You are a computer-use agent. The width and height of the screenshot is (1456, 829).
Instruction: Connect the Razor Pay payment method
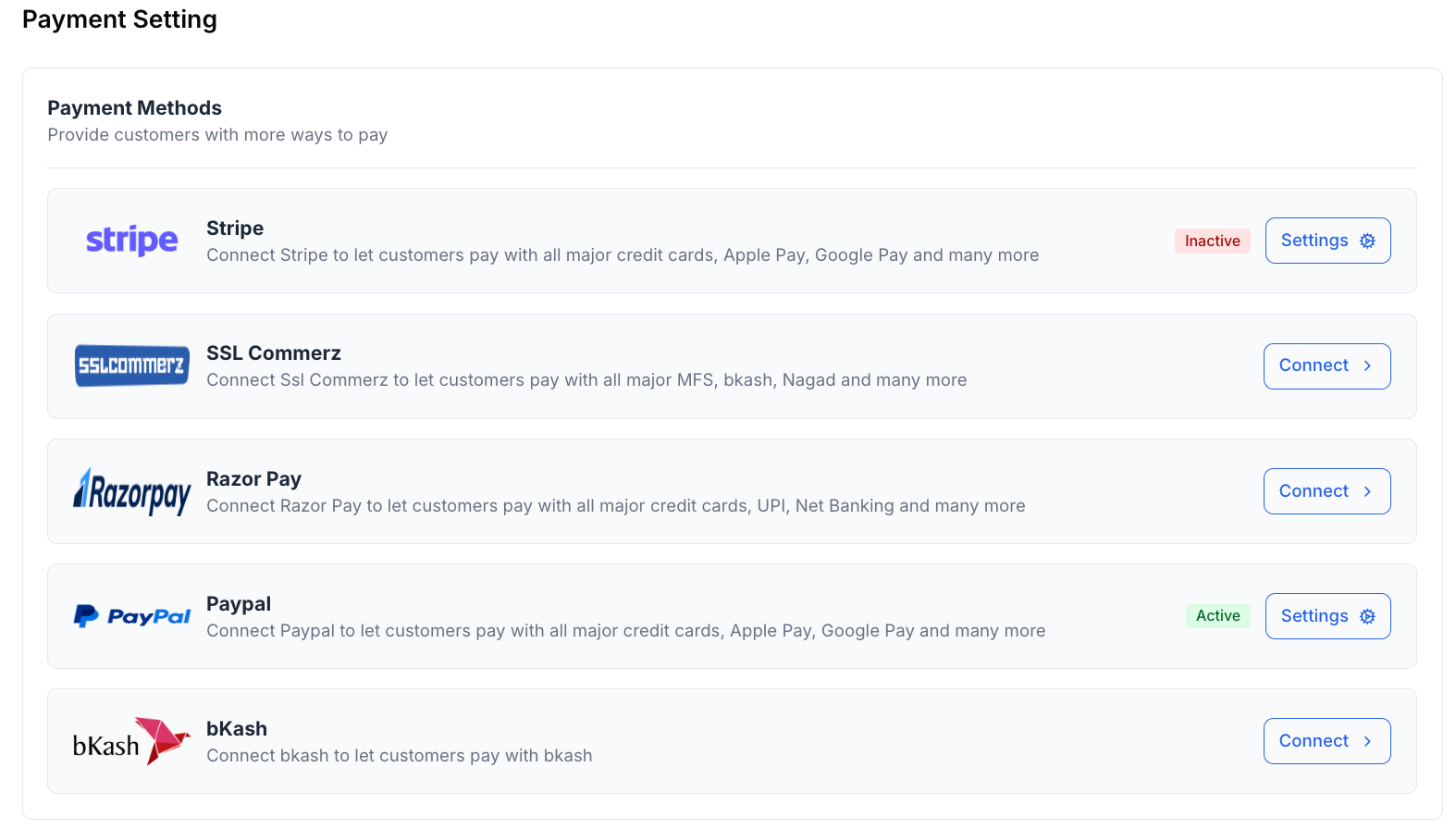tap(1326, 491)
